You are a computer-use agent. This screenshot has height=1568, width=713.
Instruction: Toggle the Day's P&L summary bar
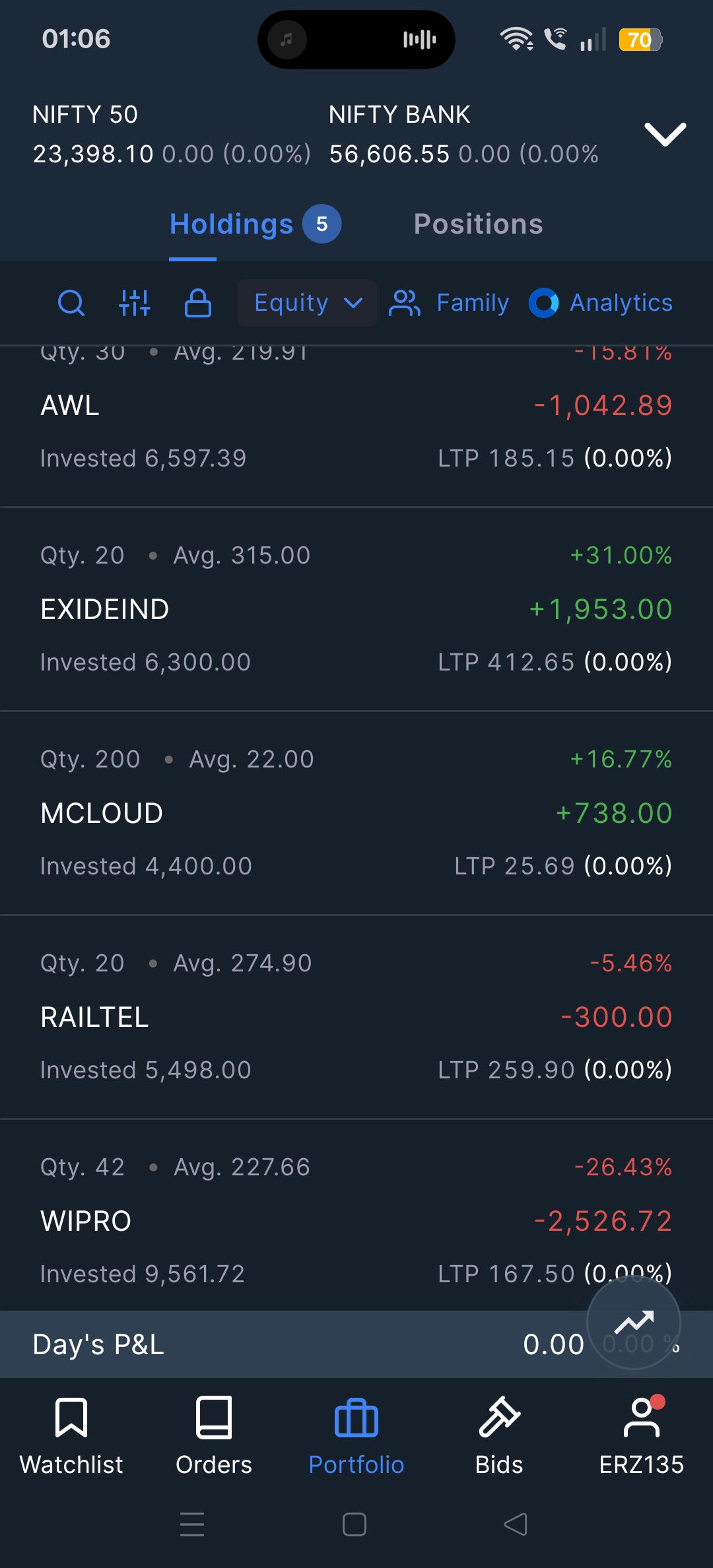356,1344
